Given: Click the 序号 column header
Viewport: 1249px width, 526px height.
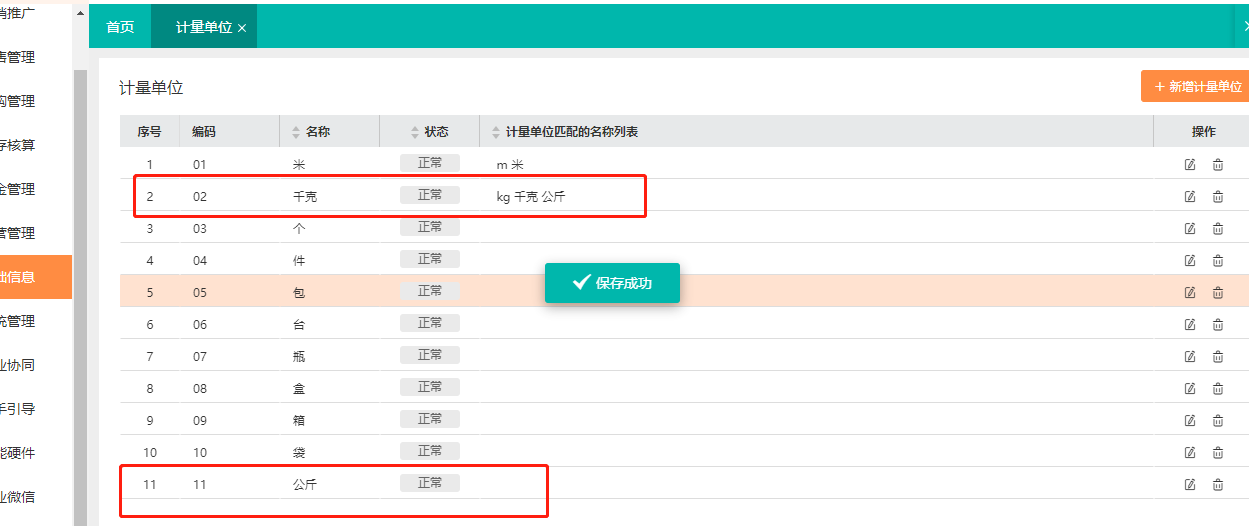Looking at the screenshot, I should point(149,132).
